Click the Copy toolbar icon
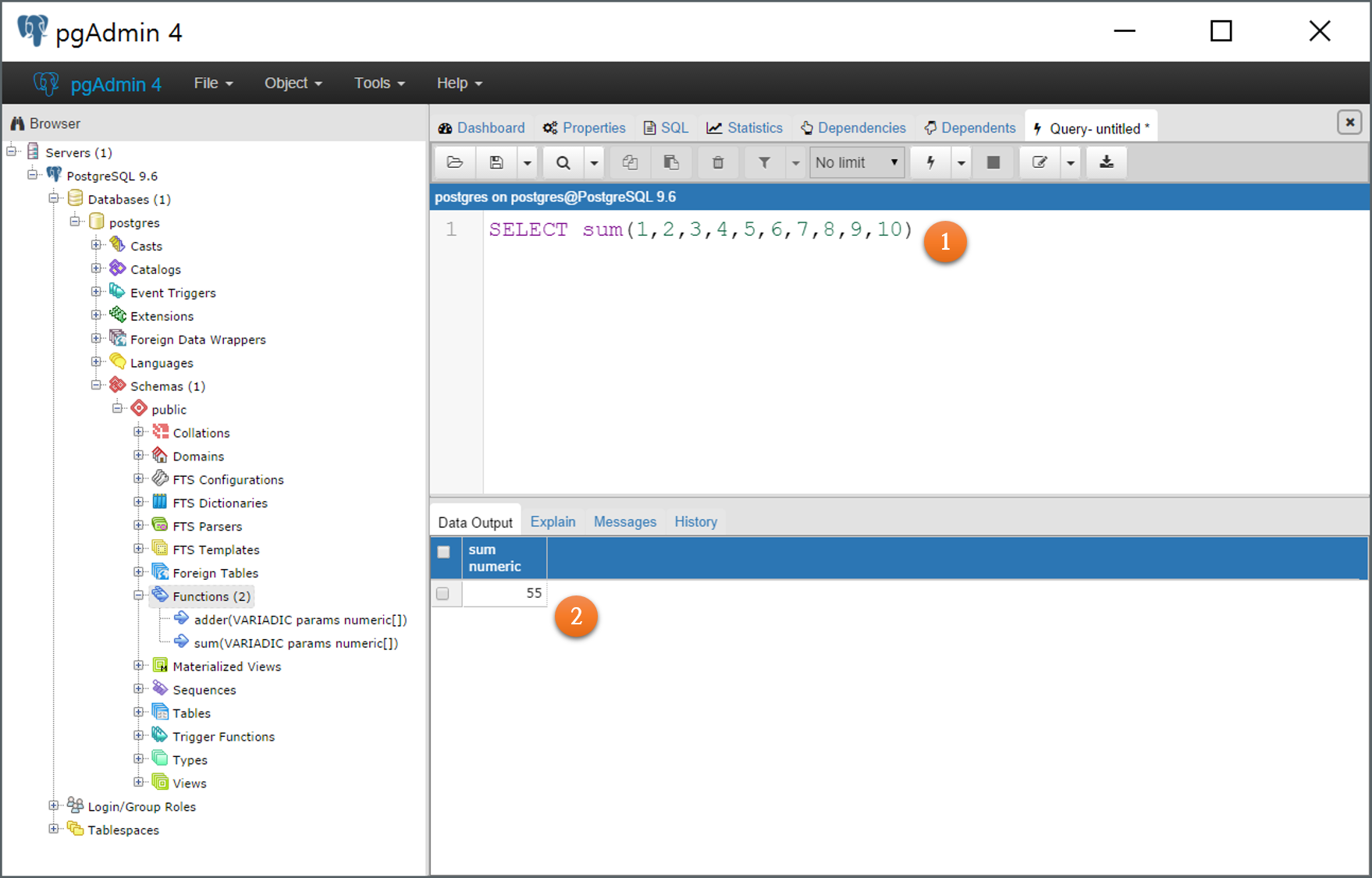The width and height of the screenshot is (1372, 878). (x=630, y=162)
